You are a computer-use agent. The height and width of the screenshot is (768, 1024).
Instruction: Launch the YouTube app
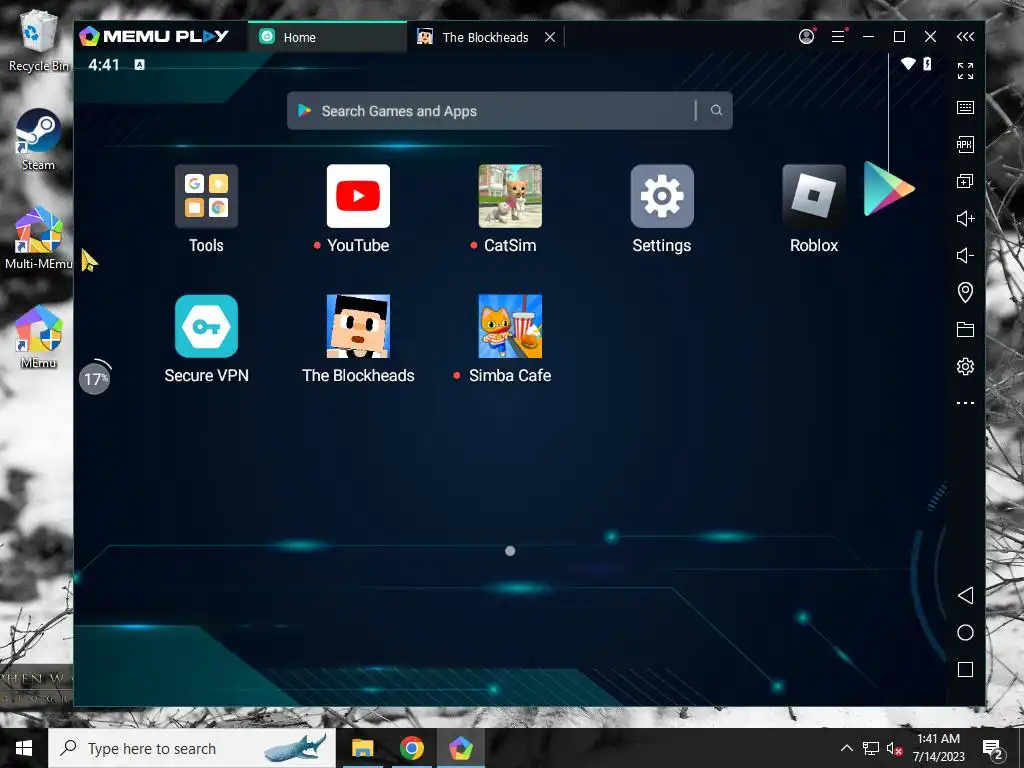point(358,196)
